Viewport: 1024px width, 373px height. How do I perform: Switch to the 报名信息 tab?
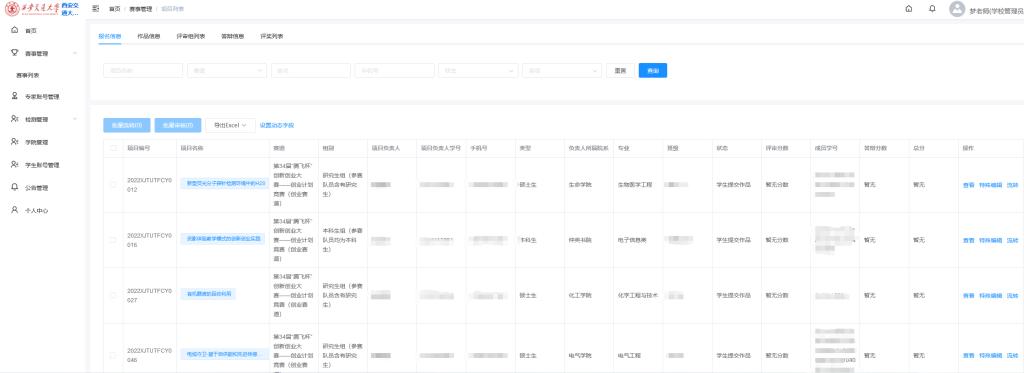tap(110, 37)
